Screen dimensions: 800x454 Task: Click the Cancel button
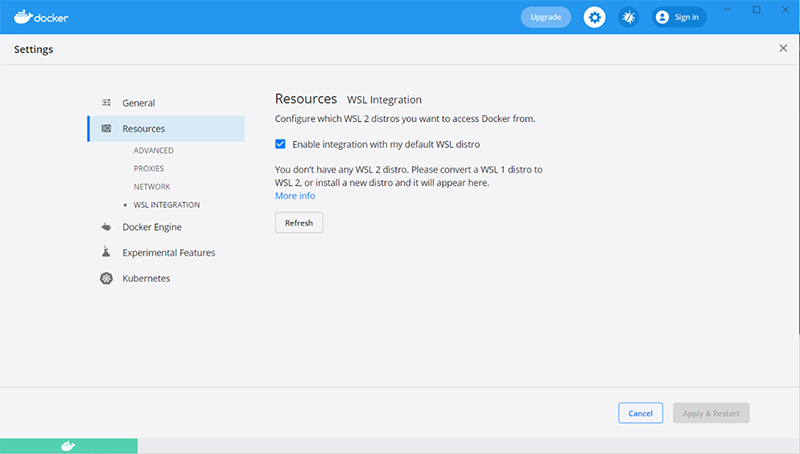(x=640, y=413)
